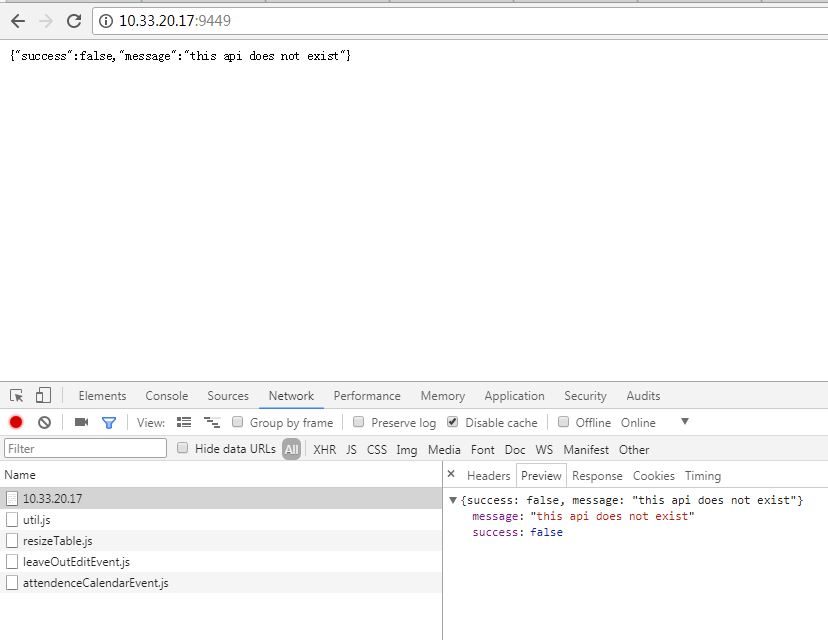This screenshot has width=828, height=640.
Task: Enable Group by frame
Action: pyautogui.click(x=238, y=422)
